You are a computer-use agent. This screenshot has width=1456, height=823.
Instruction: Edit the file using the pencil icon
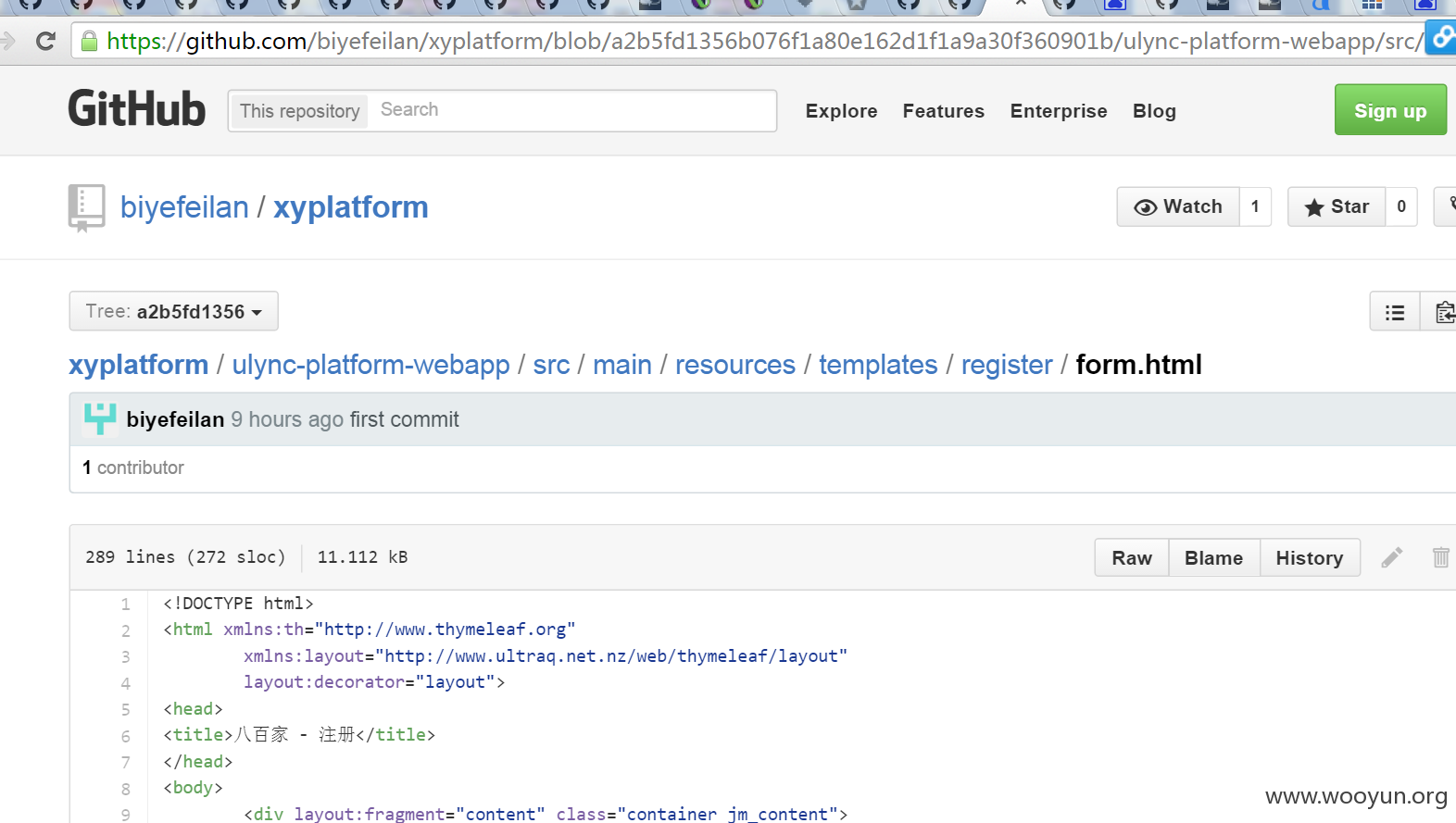1391,557
